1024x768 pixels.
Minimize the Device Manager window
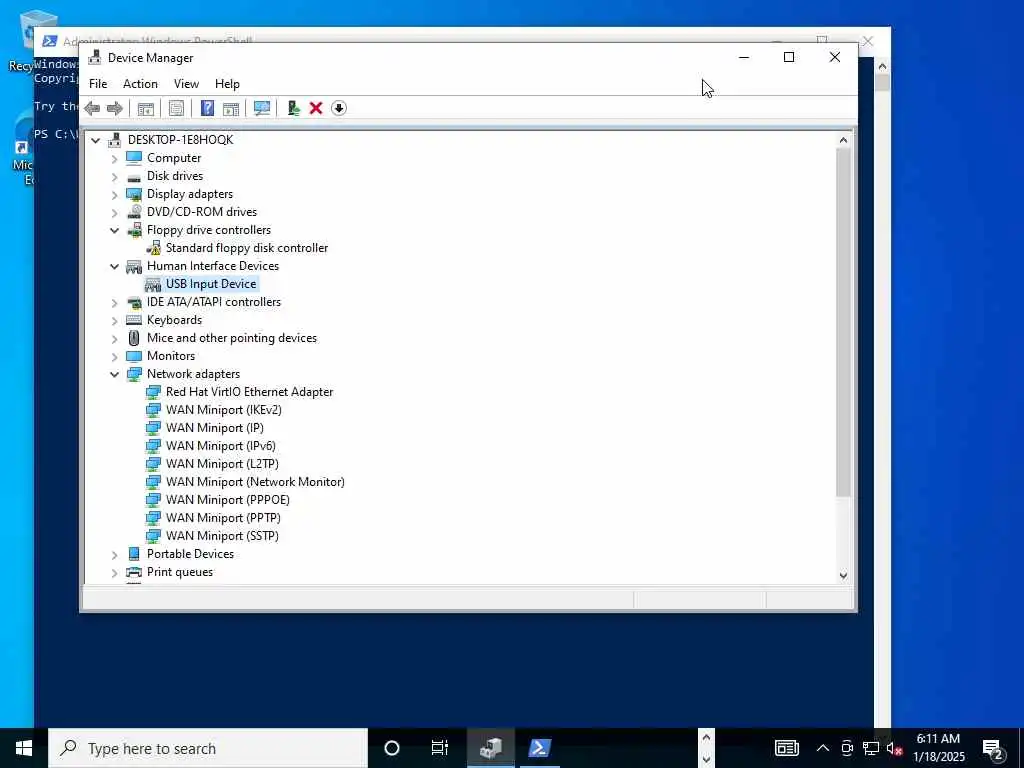[744, 57]
